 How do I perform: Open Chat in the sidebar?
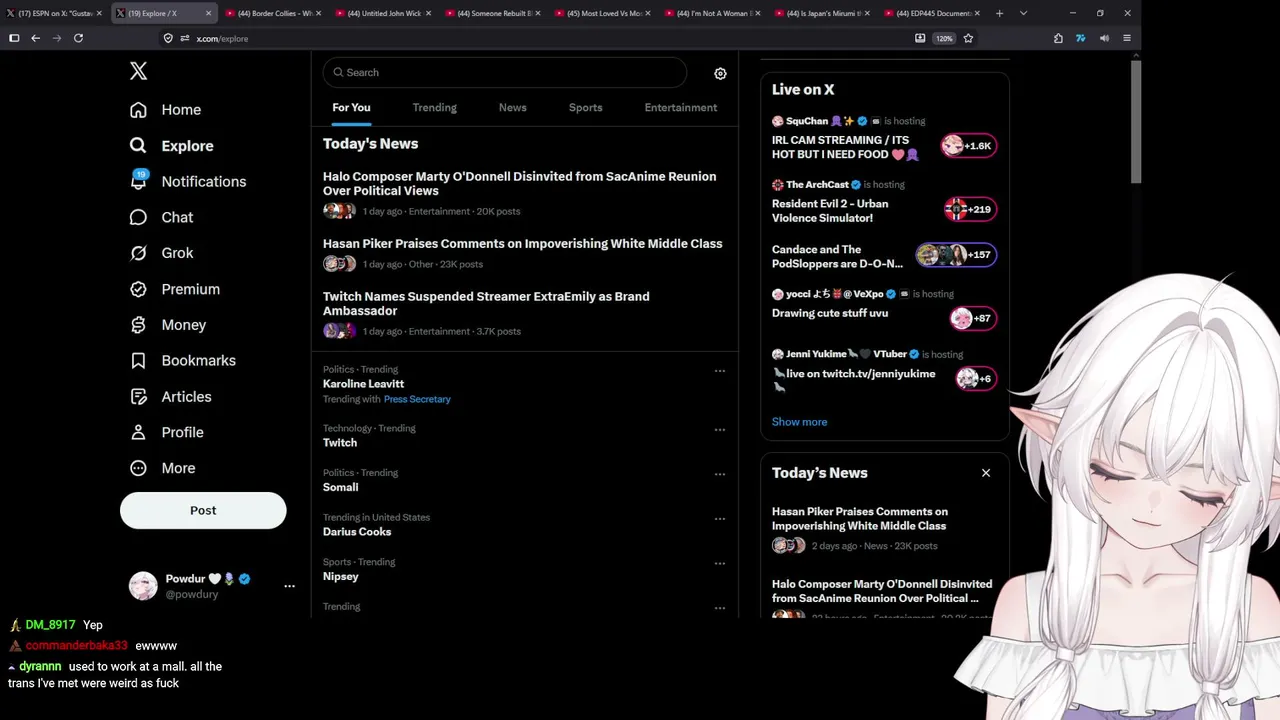(162, 217)
